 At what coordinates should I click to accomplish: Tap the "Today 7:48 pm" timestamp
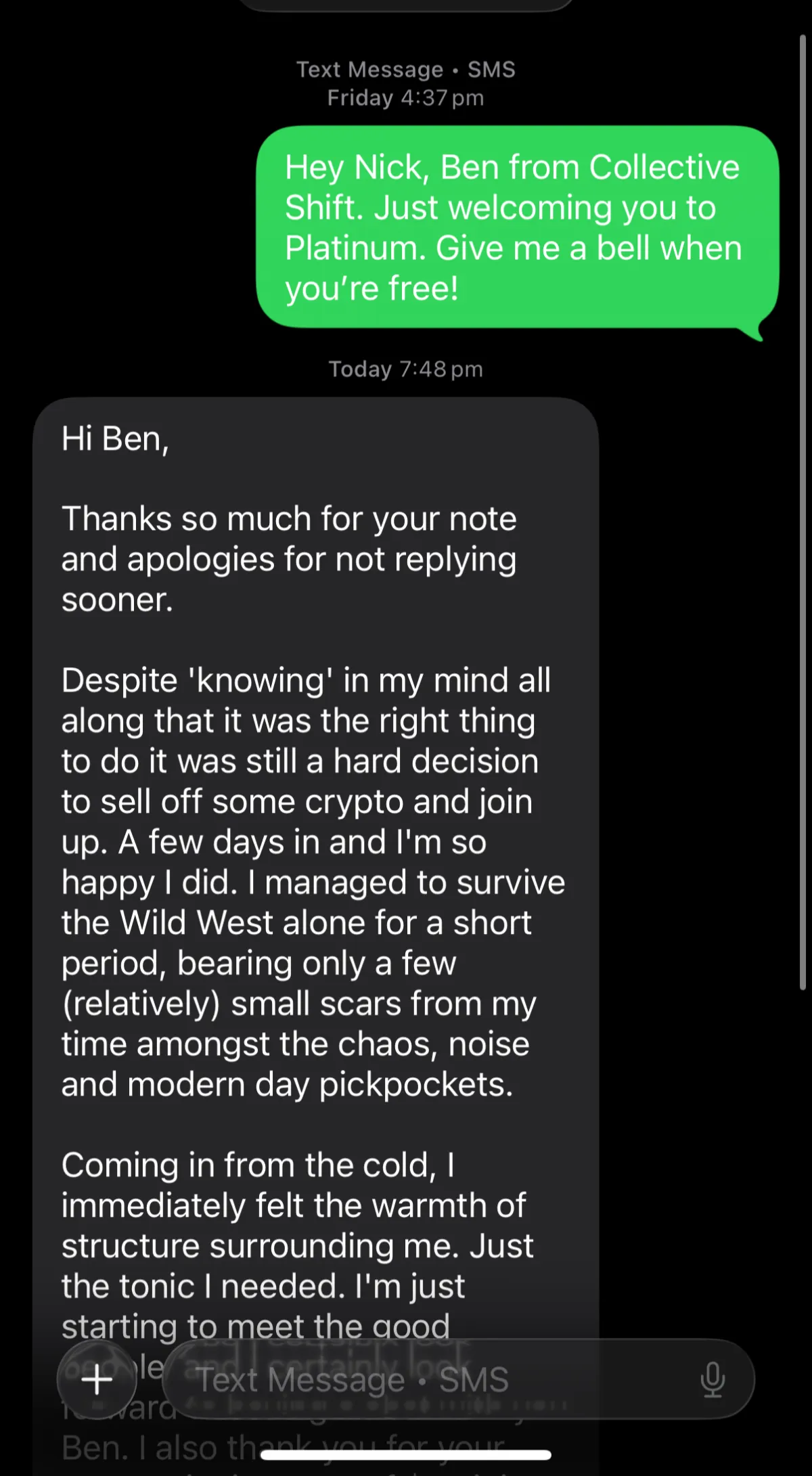click(406, 370)
